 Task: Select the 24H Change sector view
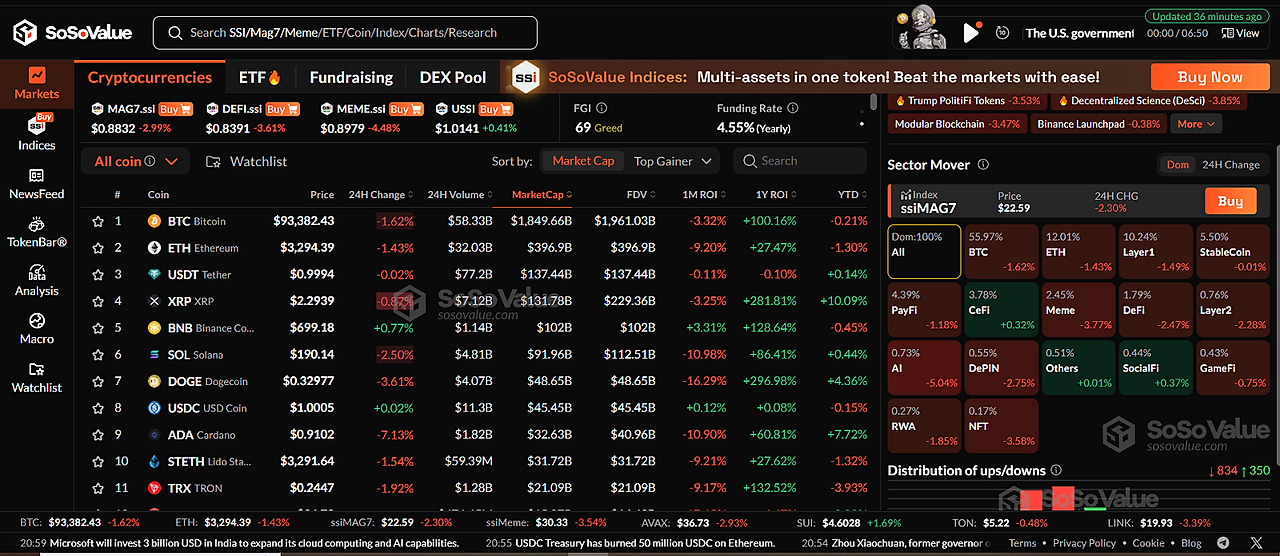[x=1230, y=165]
